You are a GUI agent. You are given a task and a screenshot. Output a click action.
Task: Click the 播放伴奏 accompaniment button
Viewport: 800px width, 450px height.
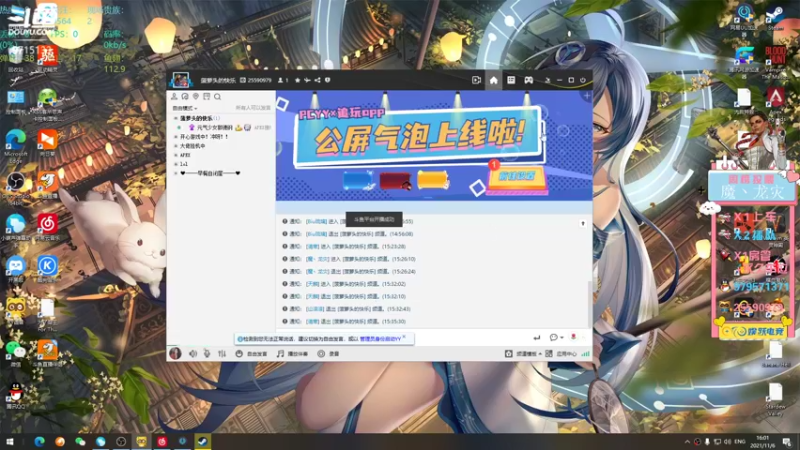[x=292, y=354]
